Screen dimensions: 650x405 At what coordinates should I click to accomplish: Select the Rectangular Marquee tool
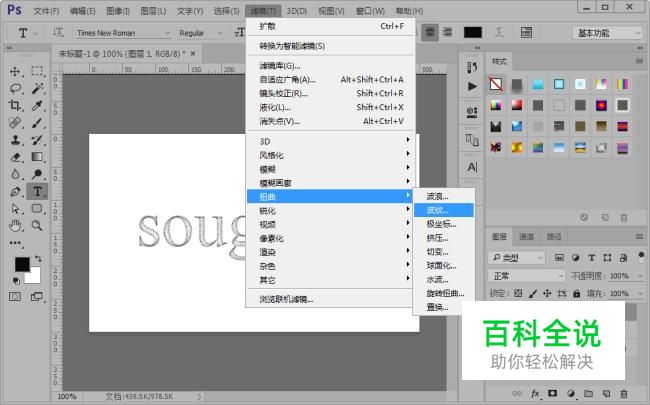37,71
